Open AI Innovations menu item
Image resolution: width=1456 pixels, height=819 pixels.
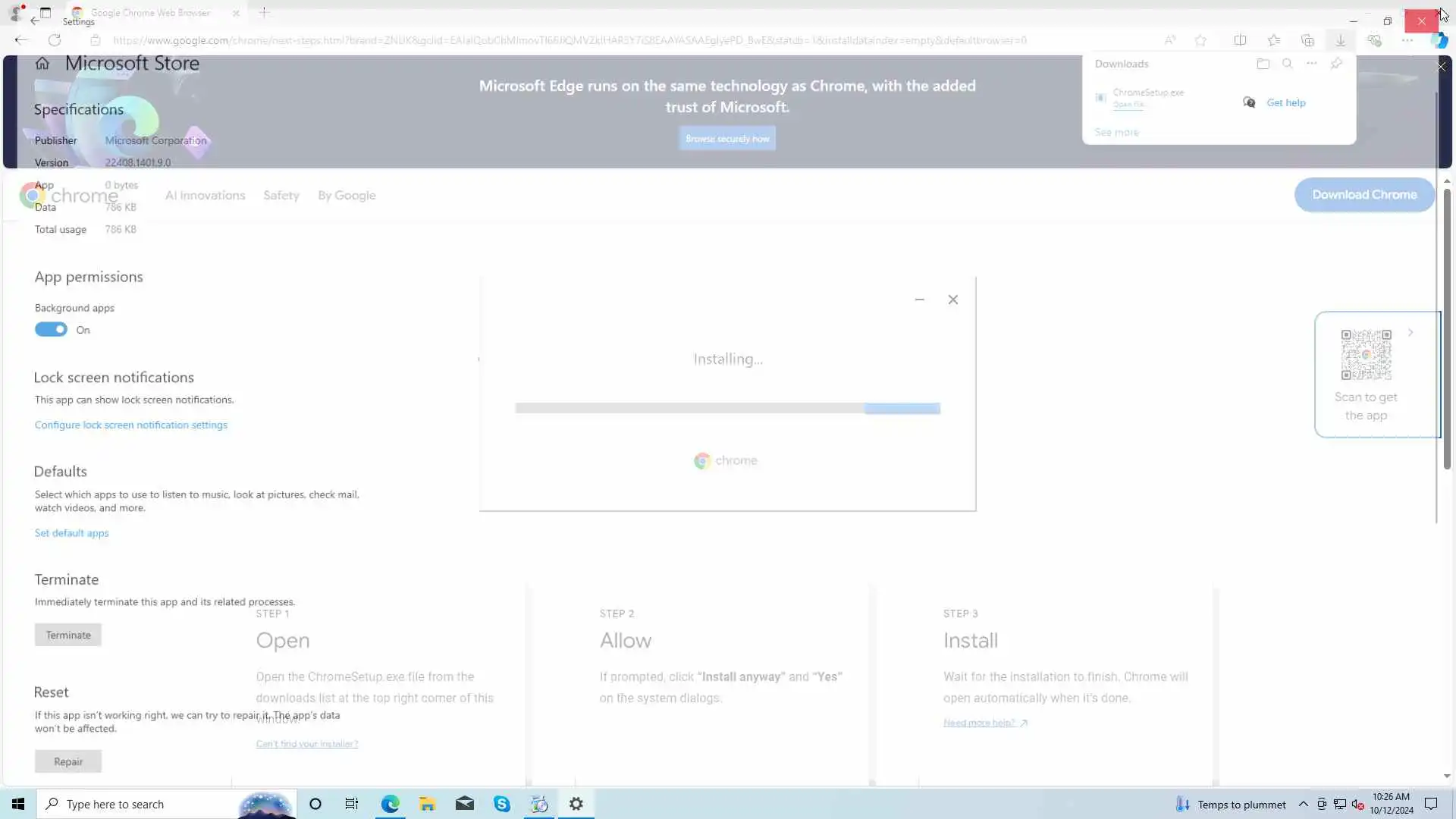point(205,196)
